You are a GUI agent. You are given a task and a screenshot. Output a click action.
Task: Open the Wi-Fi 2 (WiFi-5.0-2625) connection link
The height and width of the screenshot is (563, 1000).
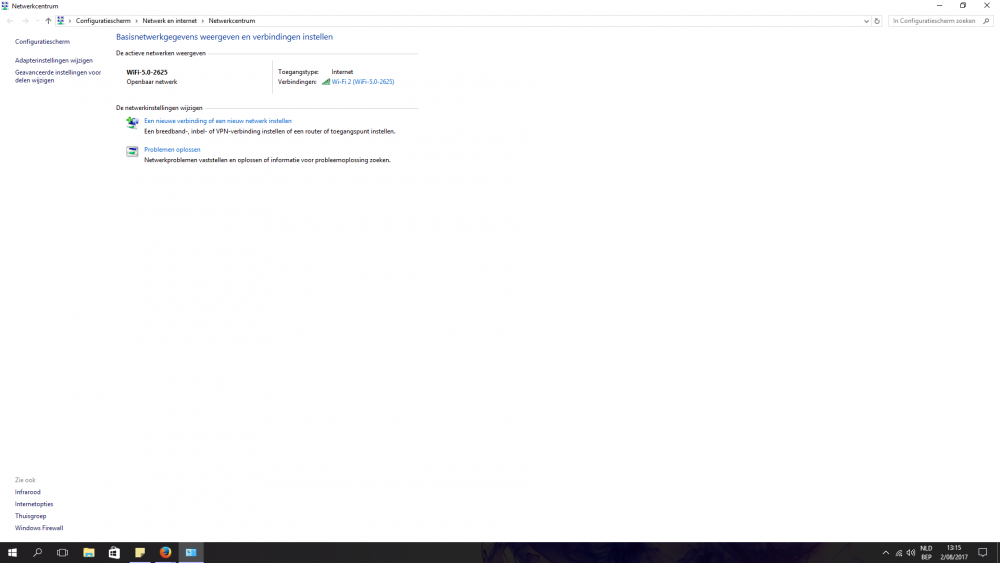(363, 82)
